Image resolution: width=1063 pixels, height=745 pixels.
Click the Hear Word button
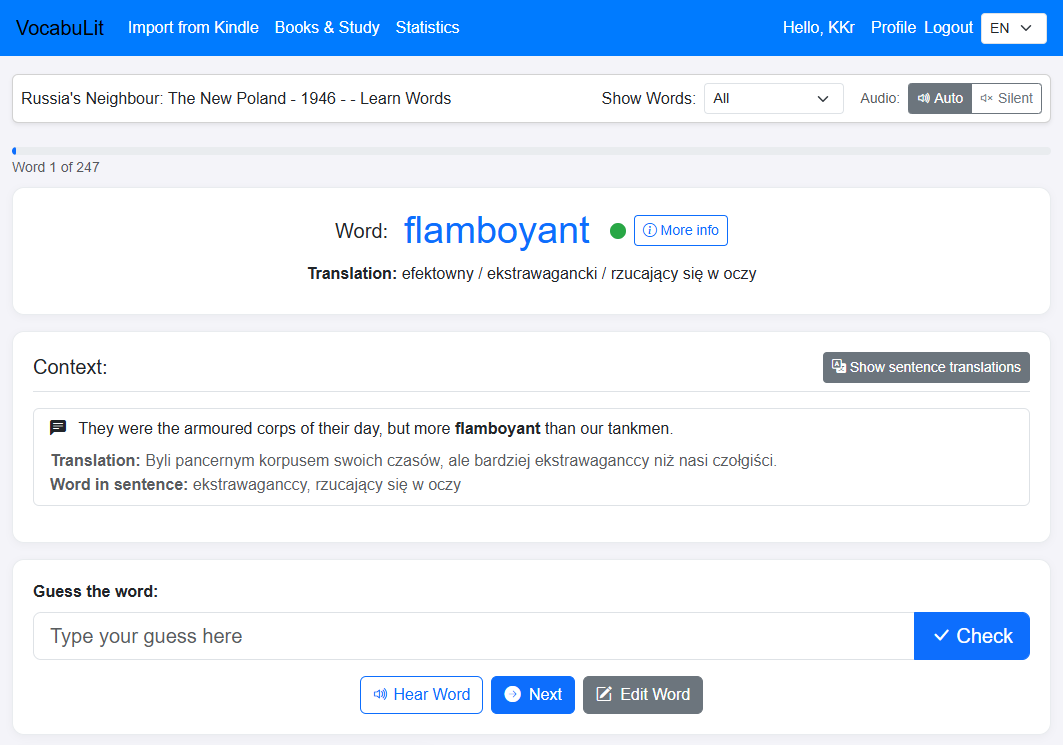pyautogui.click(x=421, y=695)
